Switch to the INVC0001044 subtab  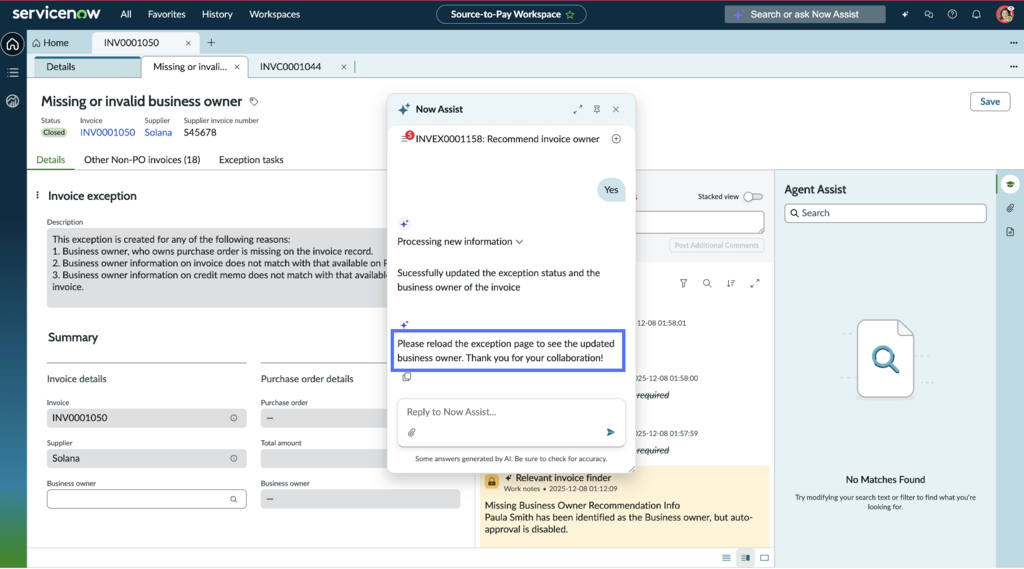pyautogui.click(x=291, y=67)
